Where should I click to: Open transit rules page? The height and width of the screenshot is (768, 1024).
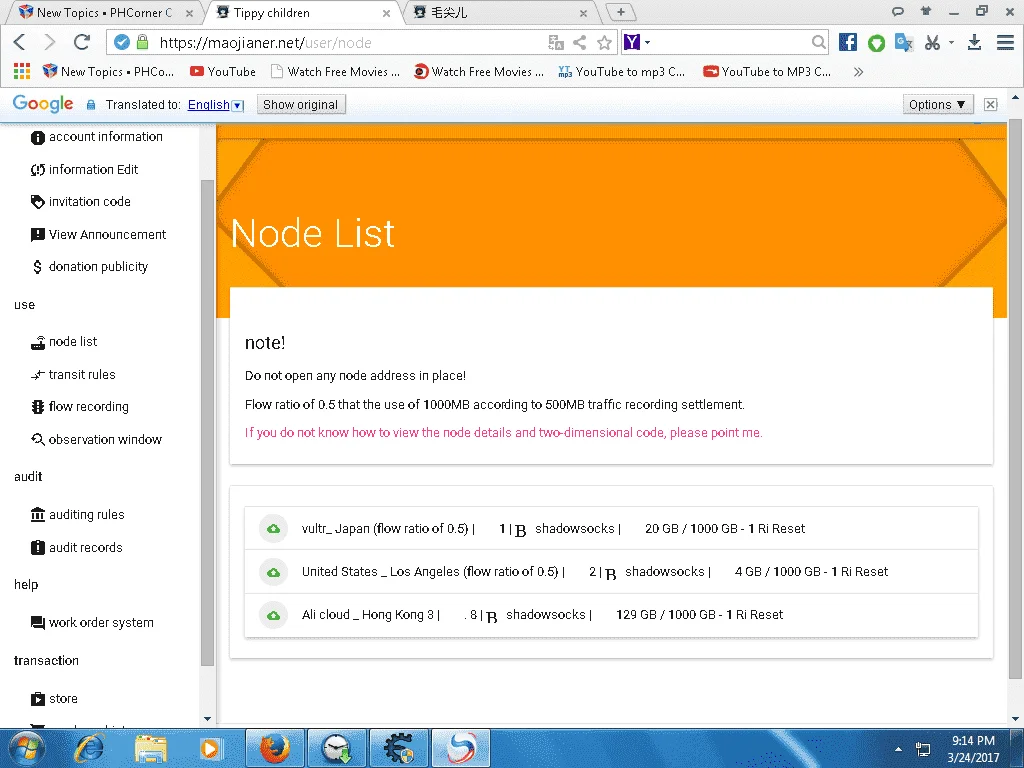coord(72,375)
